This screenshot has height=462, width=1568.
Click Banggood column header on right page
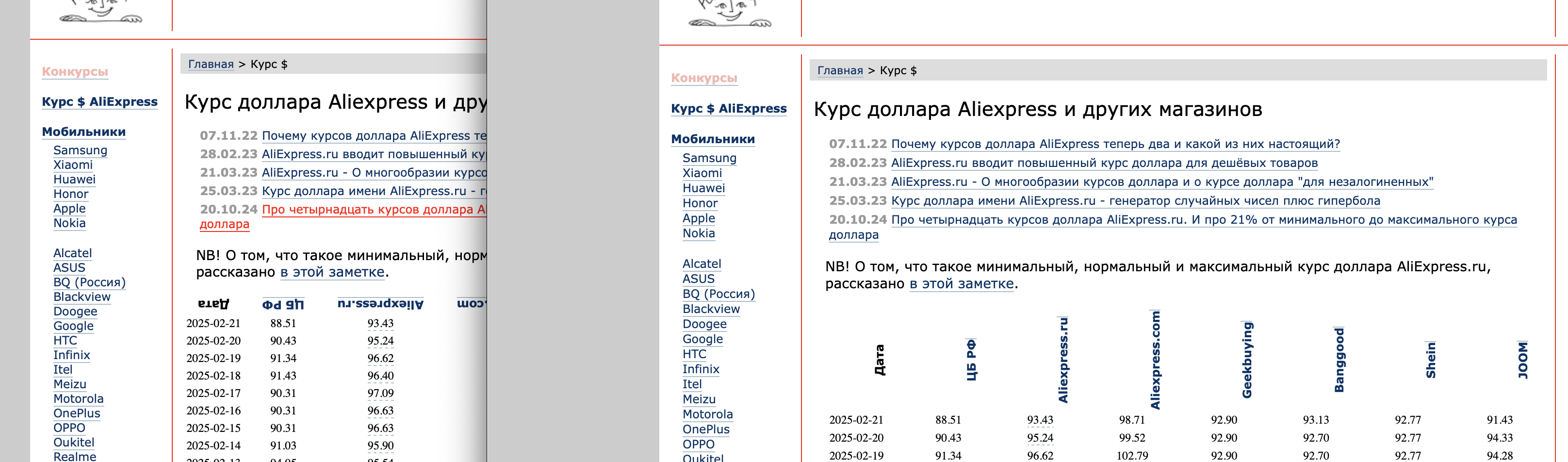pyautogui.click(x=1339, y=360)
